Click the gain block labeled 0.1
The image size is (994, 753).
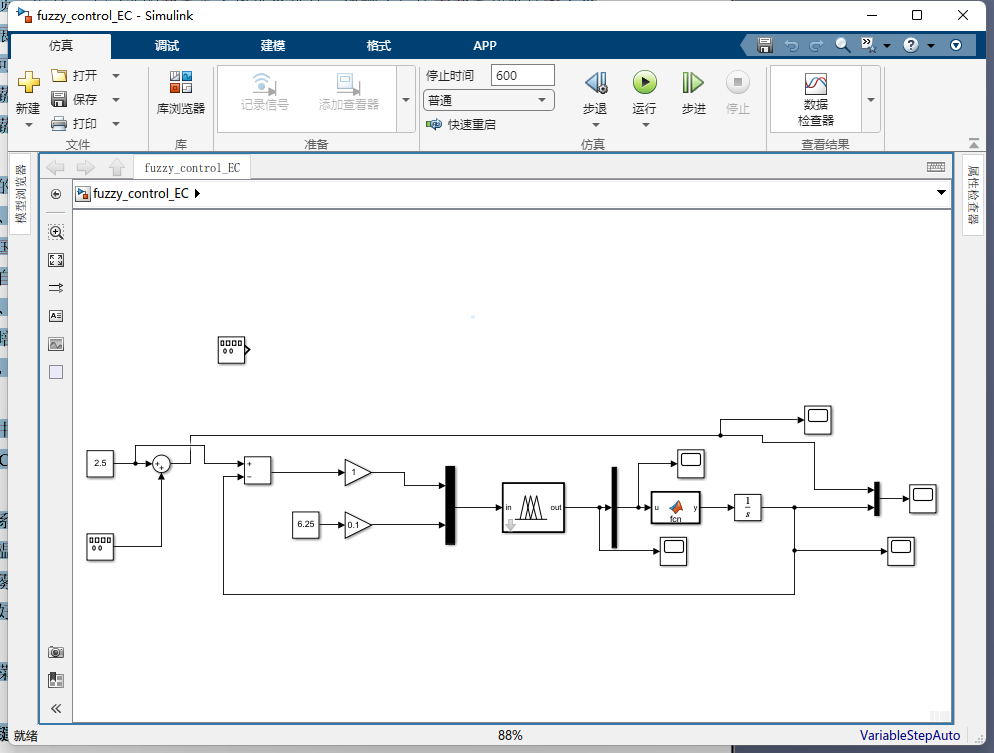(x=358, y=525)
